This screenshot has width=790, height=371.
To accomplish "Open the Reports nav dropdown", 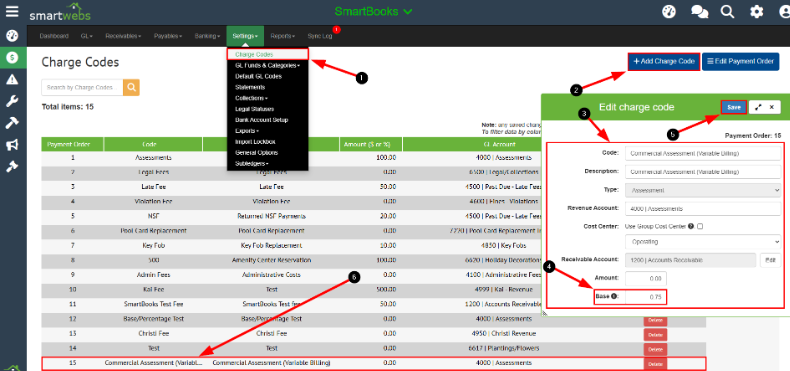I will point(282,36).
